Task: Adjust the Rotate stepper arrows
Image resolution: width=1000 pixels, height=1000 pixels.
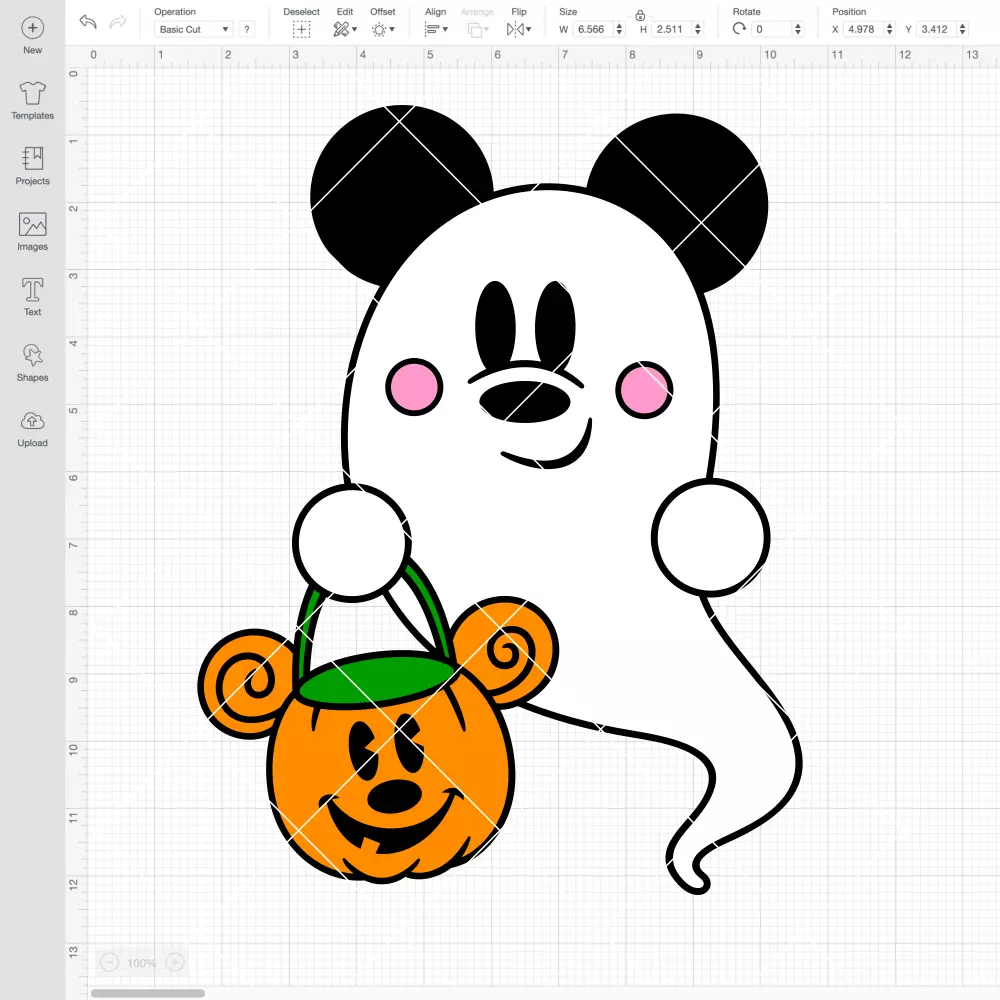Action: [798, 29]
